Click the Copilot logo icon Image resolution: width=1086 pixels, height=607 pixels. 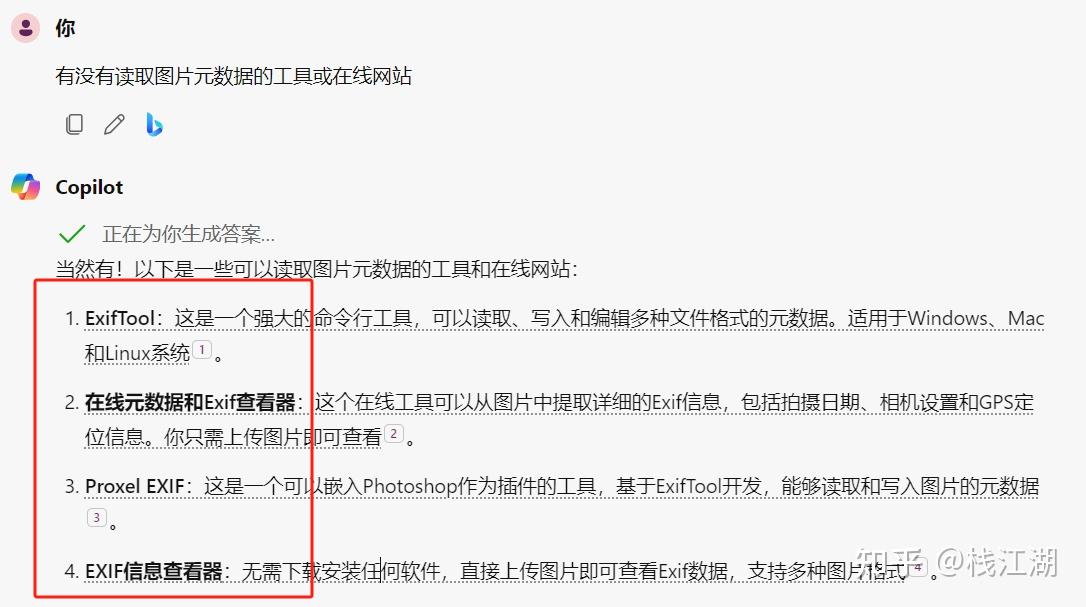pos(26,186)
